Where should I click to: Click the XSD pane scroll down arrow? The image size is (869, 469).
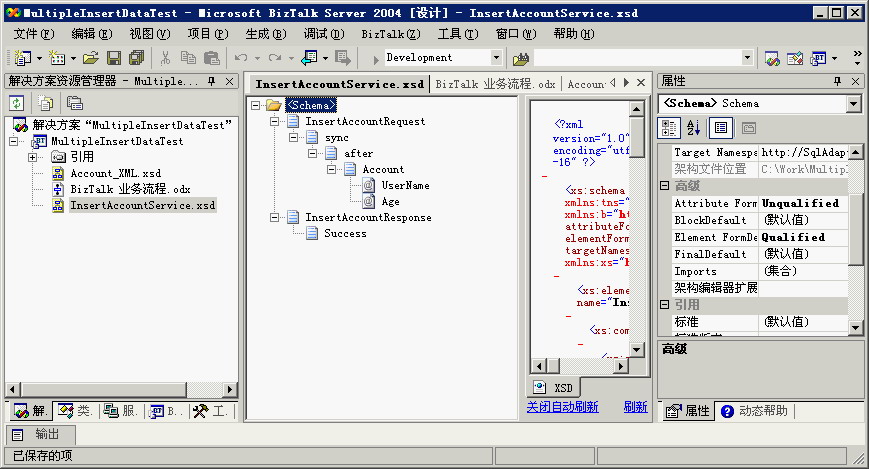click(636, 350)
